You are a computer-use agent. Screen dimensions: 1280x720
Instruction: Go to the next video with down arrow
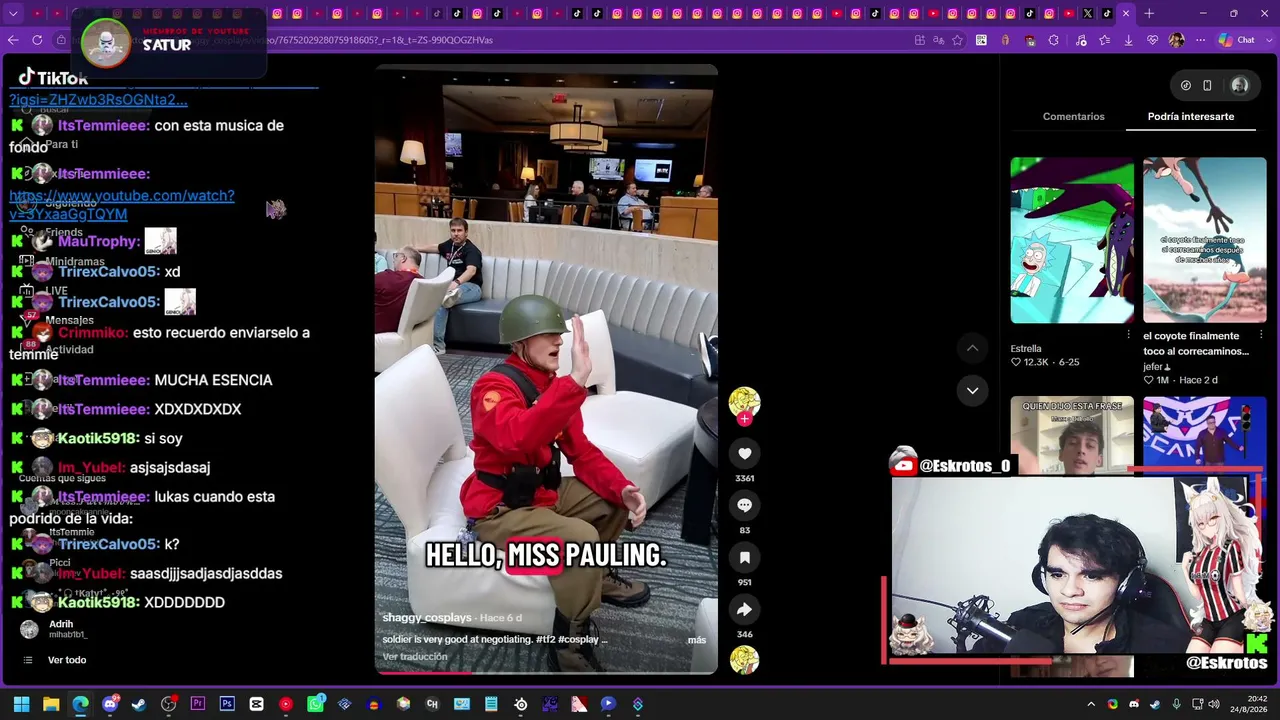point(972,391)
